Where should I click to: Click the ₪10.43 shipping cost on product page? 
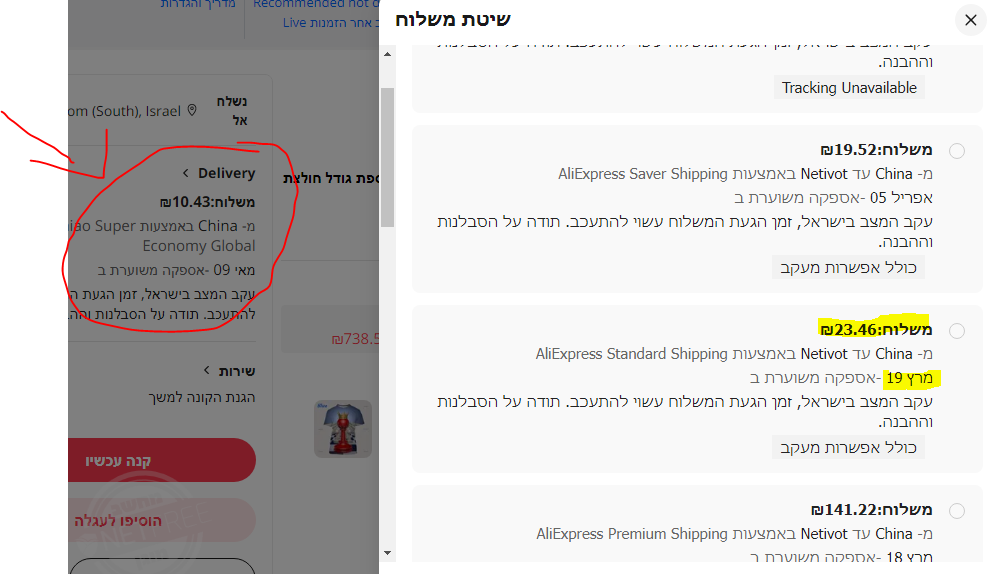click(x=207, y=202)
